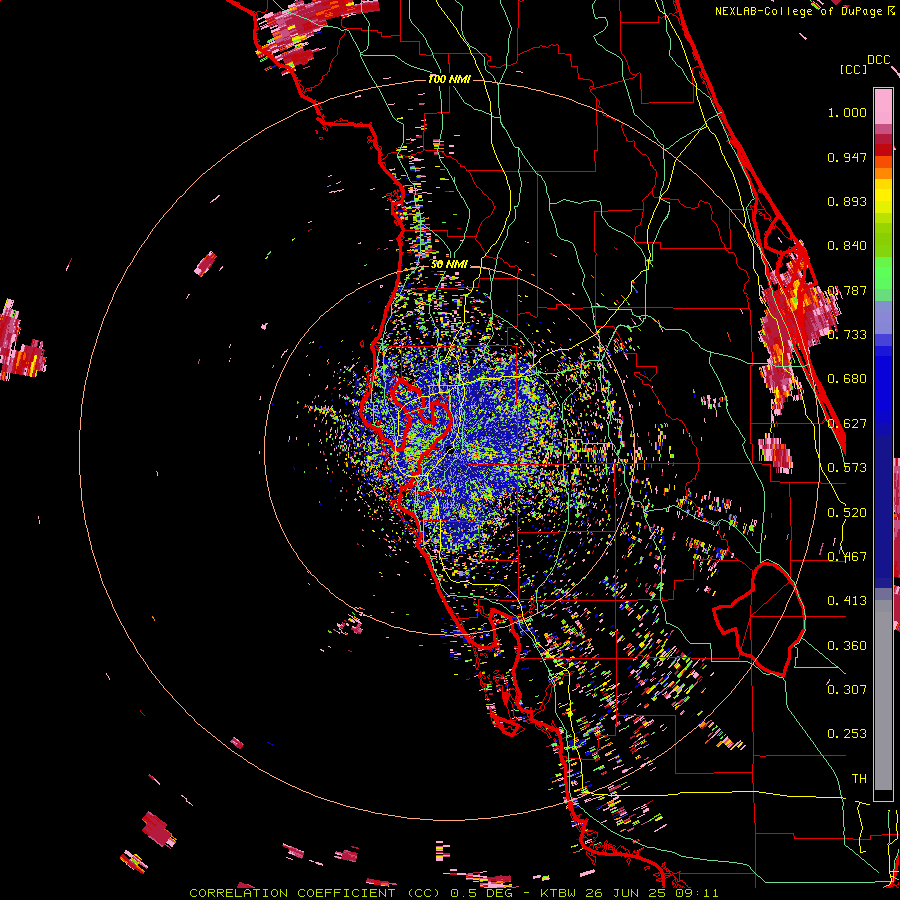Screen dimensions: 900x900
Task: Click the 0.627 scale value
Action: 847,424
